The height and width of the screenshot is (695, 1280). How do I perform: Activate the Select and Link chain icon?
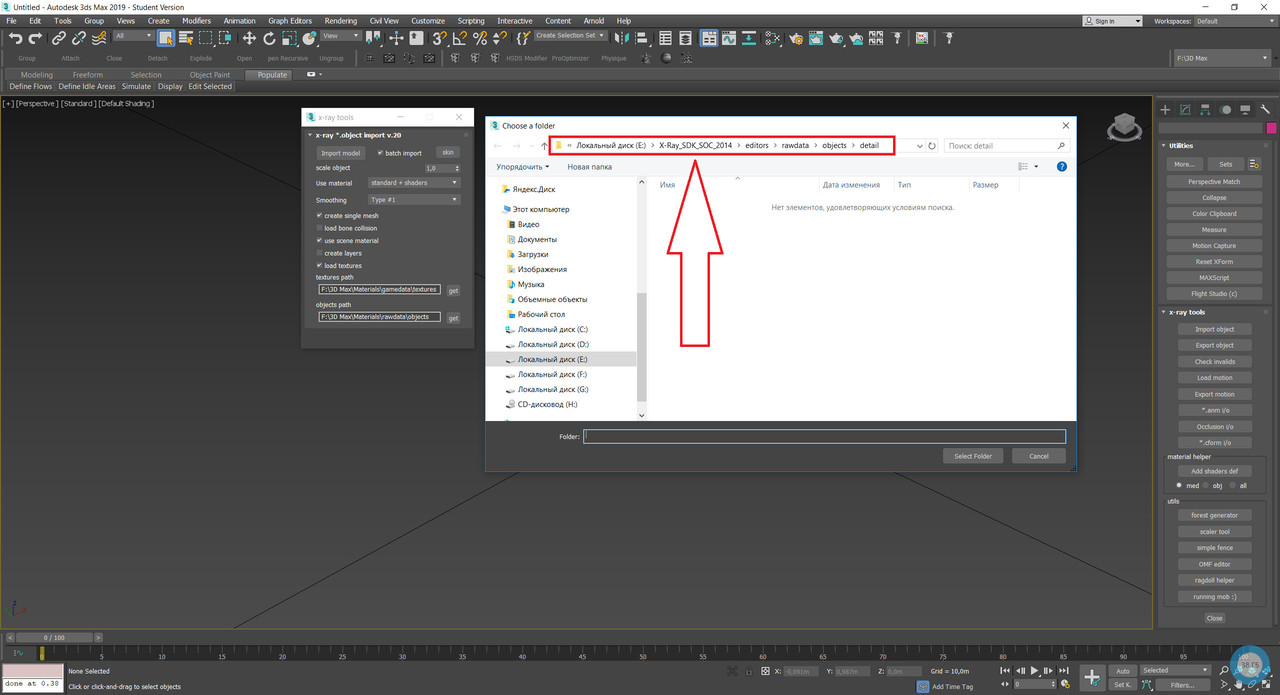coord(59,38)
